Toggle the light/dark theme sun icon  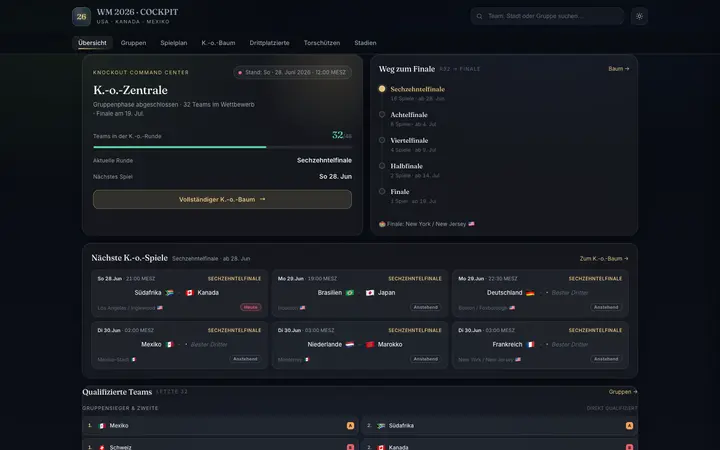pos(639,16)
